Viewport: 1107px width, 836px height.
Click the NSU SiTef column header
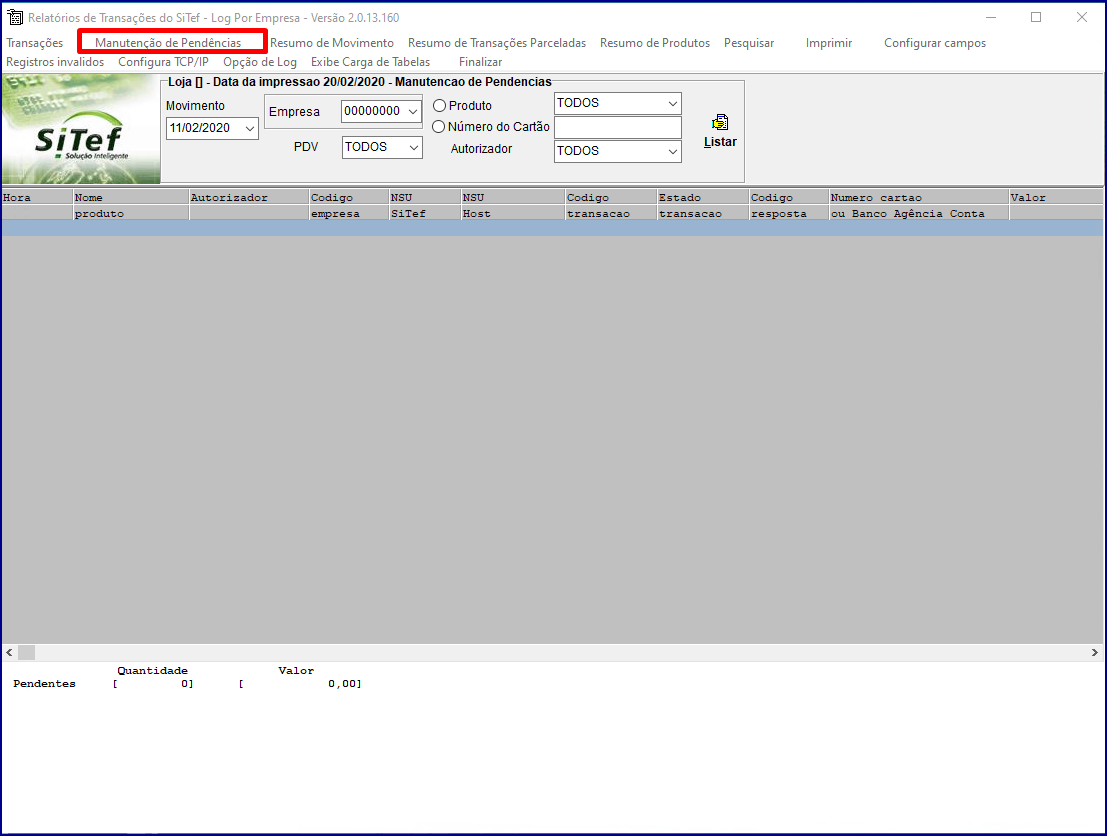[x=425, y=205]
